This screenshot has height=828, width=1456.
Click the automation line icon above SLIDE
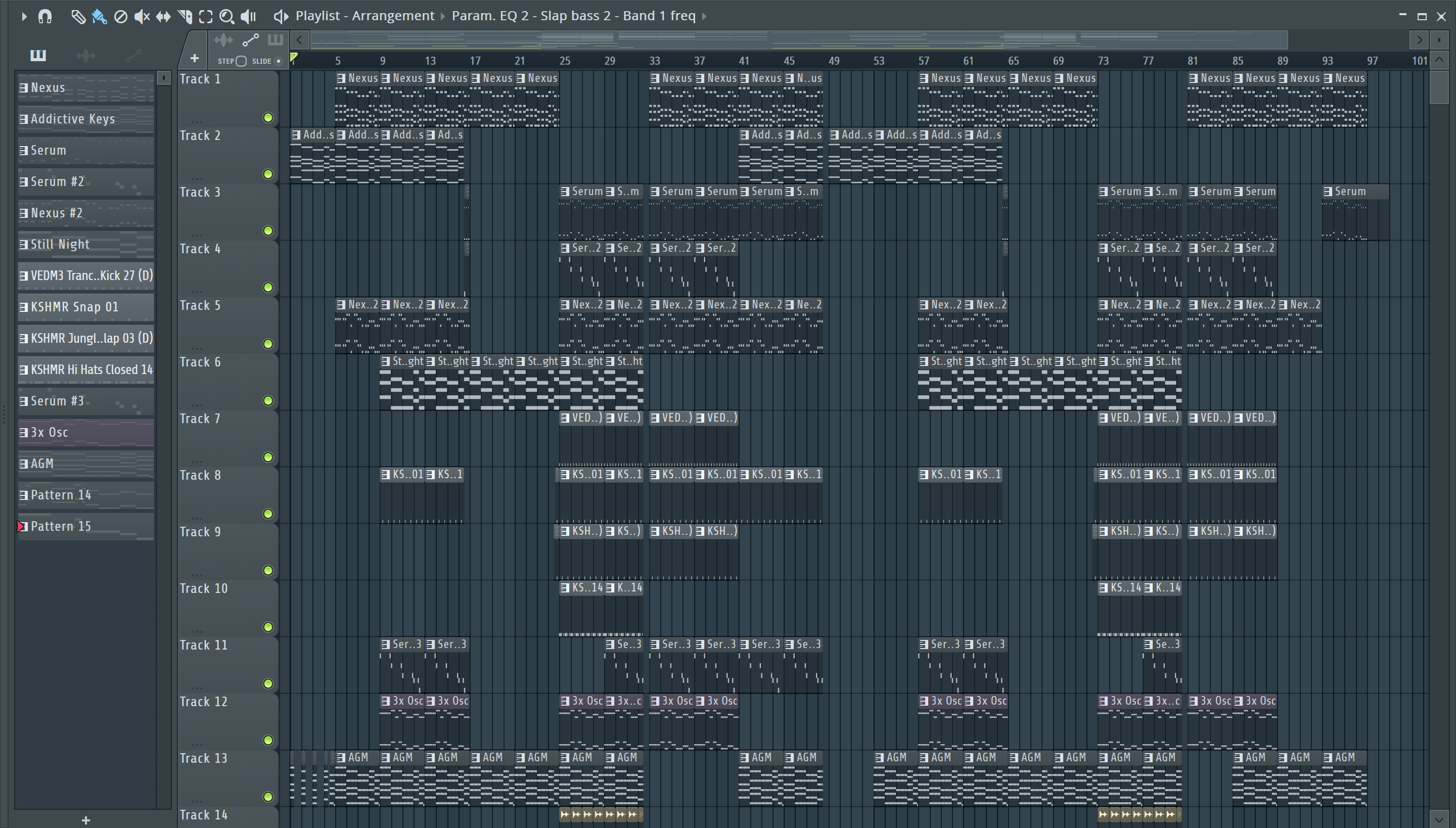[x=250, y=39]
